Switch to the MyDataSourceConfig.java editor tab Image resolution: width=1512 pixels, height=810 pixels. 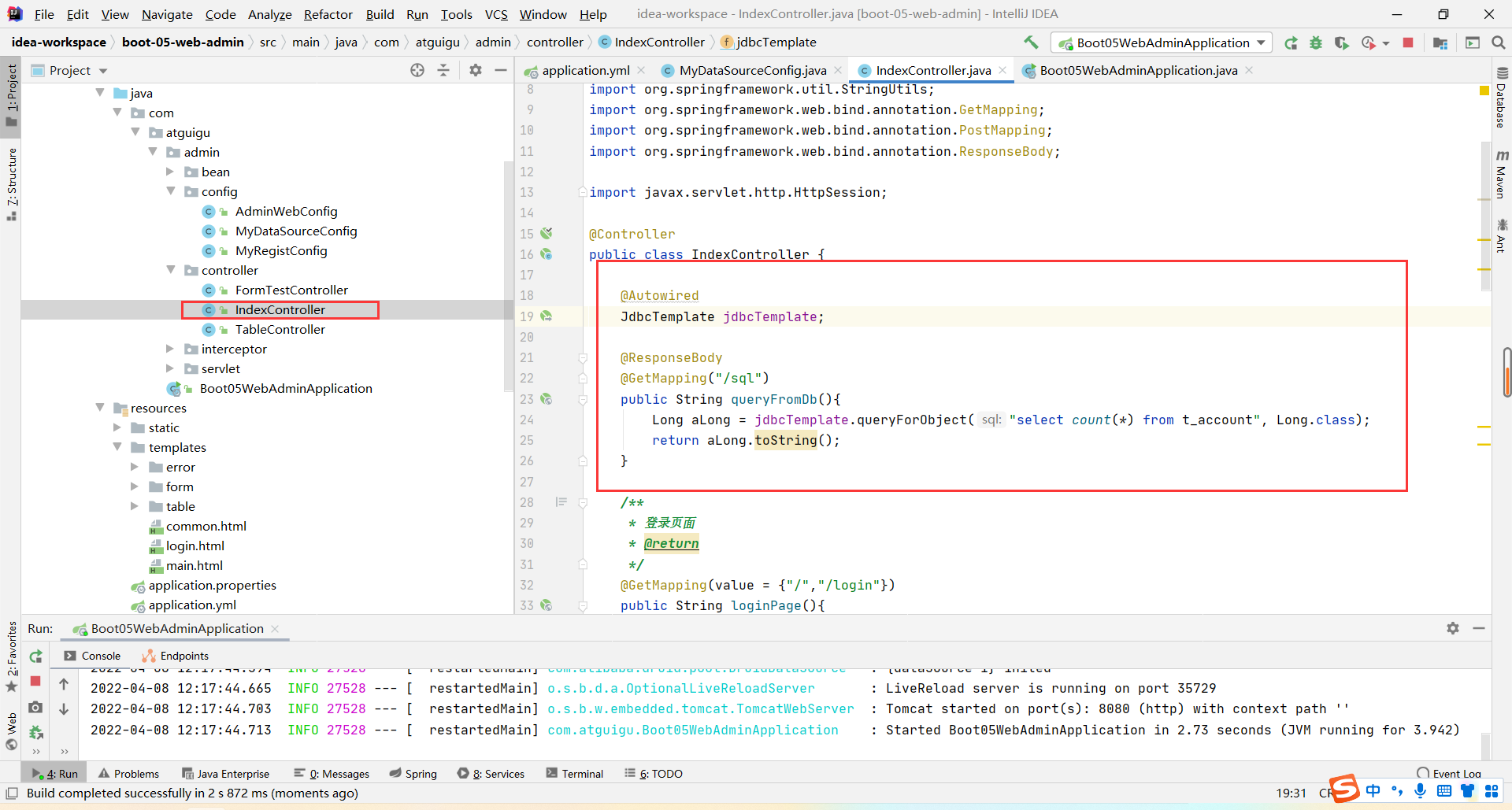(x=752, y=70)
